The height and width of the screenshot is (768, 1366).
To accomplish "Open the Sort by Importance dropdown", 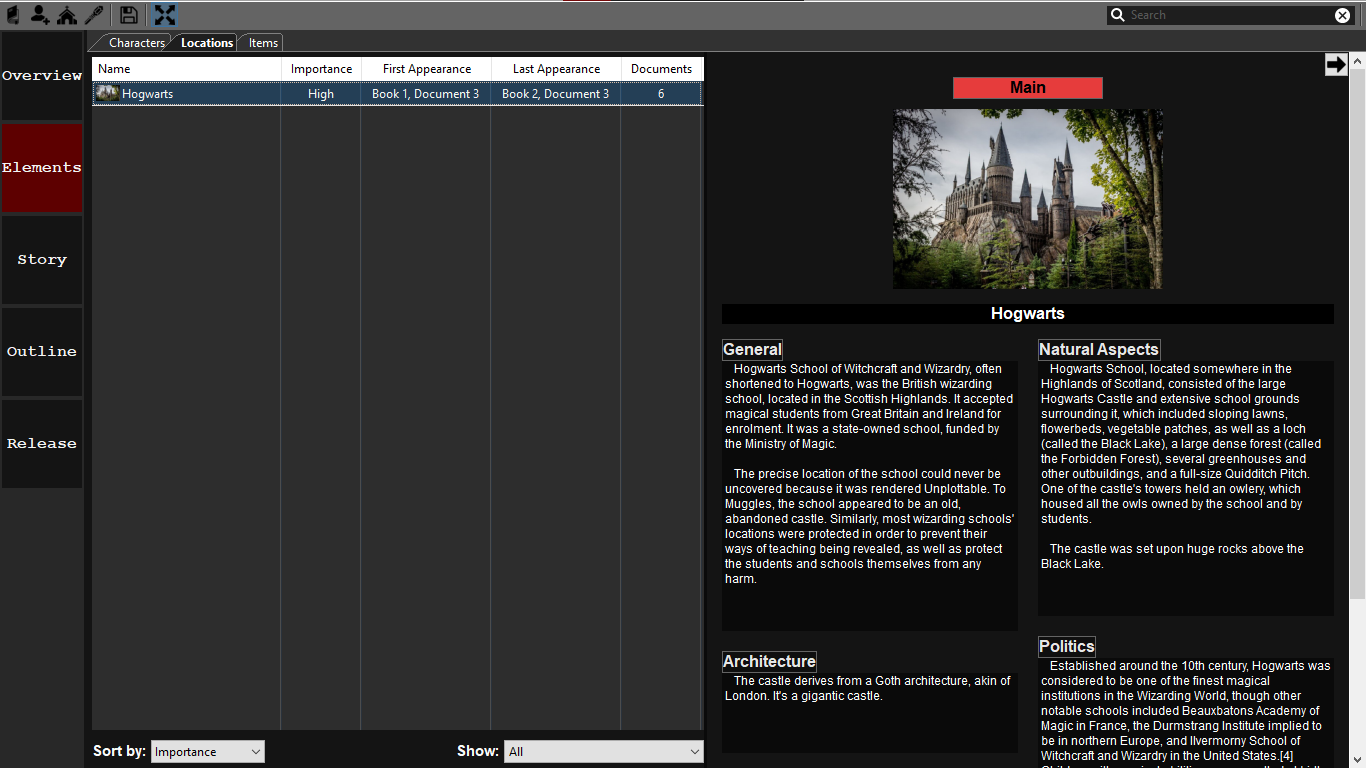I will point(208,751).
